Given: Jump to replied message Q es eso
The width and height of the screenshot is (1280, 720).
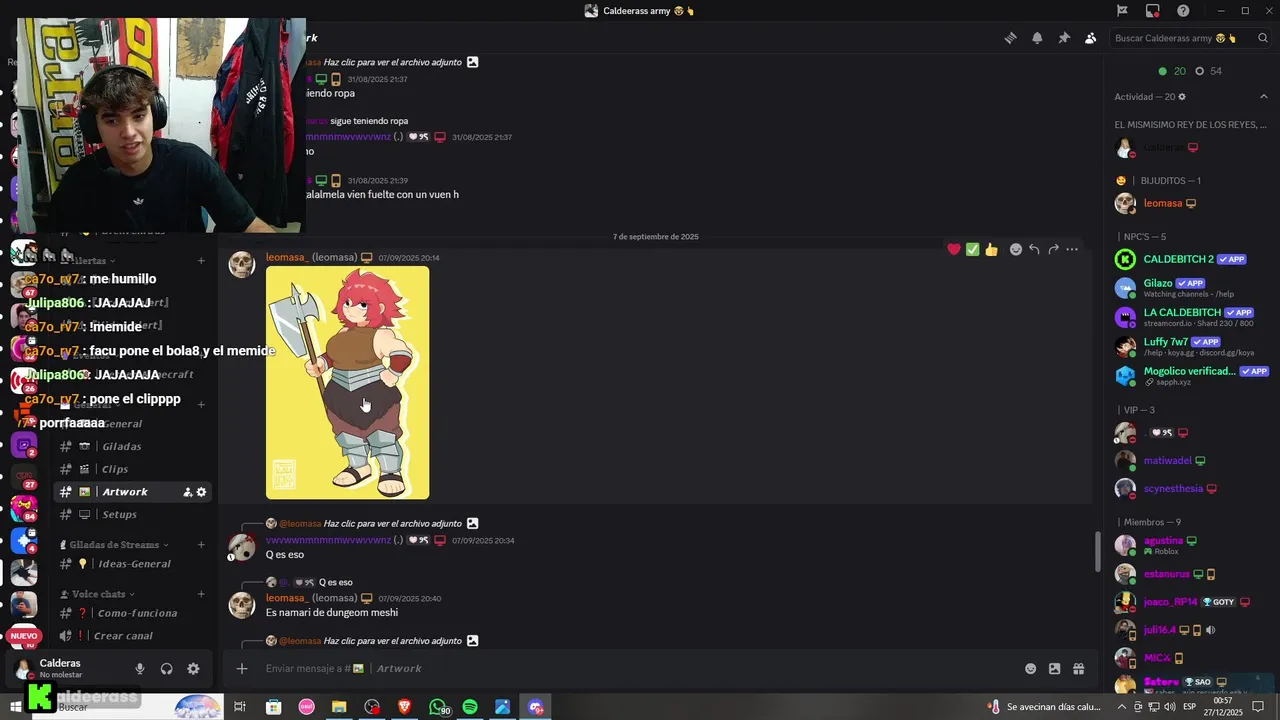Looking at the screenshot, I should click(x=335, y=582).
